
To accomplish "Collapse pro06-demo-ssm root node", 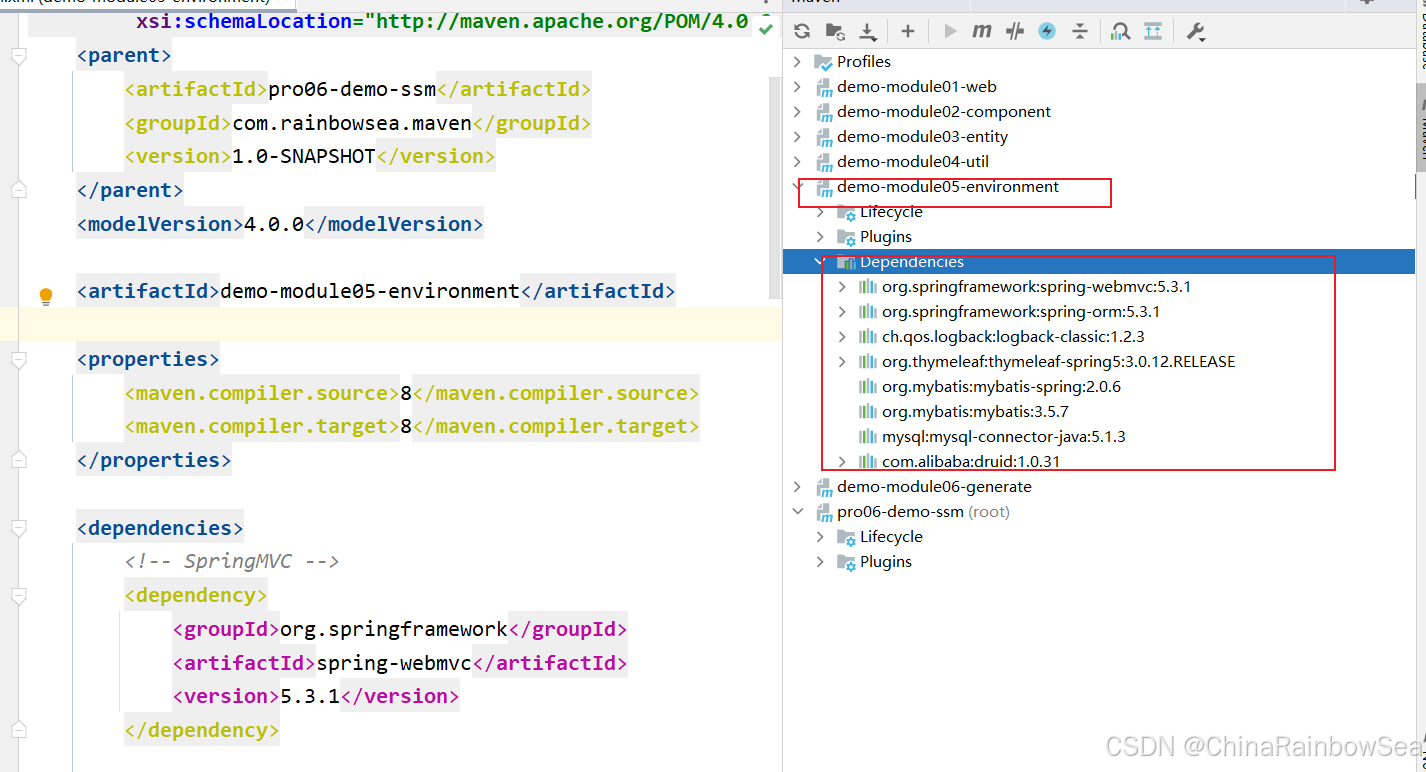I will pyautogui.click(x=797, y=512).
